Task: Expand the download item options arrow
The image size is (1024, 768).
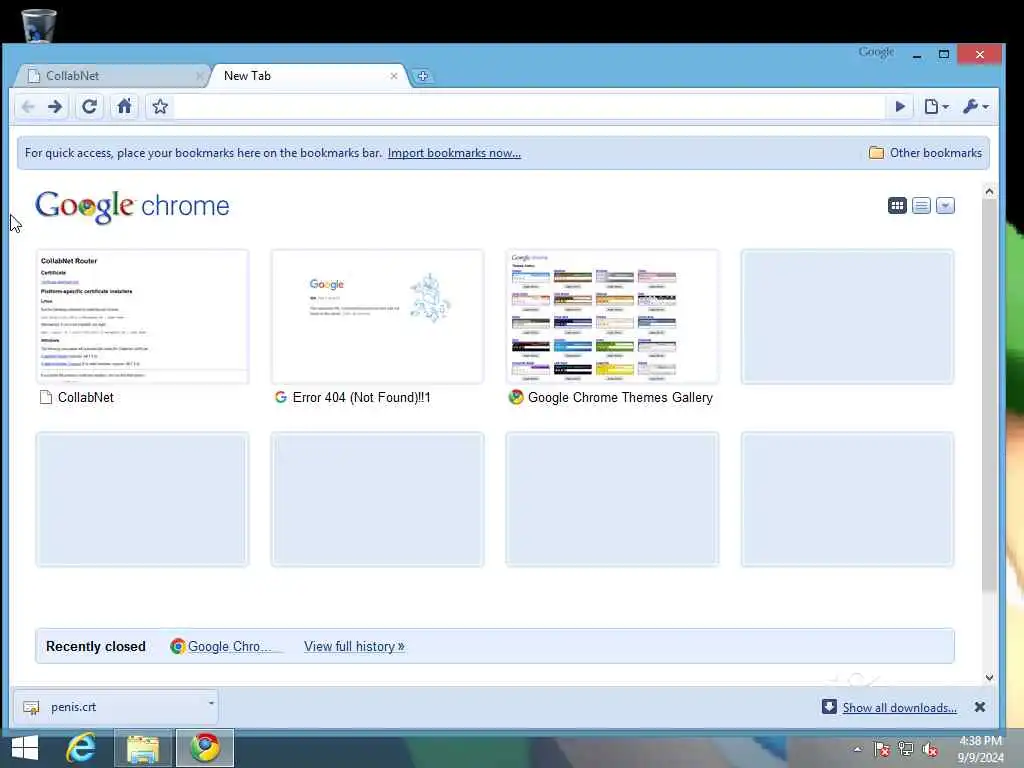Action: [211, 704]
